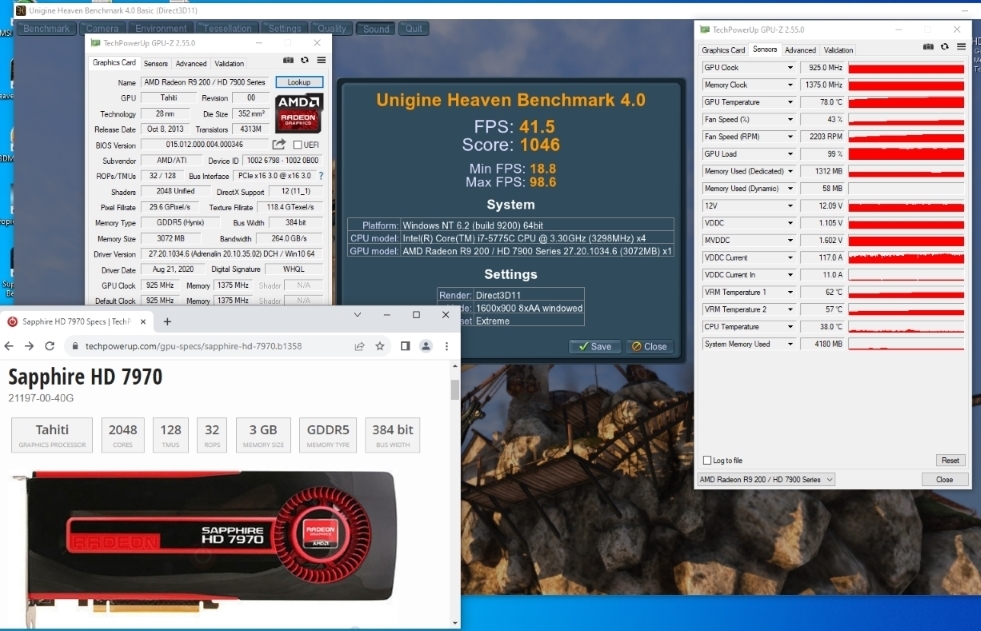Click the VDDC Current sensor graph

[906, 258]
